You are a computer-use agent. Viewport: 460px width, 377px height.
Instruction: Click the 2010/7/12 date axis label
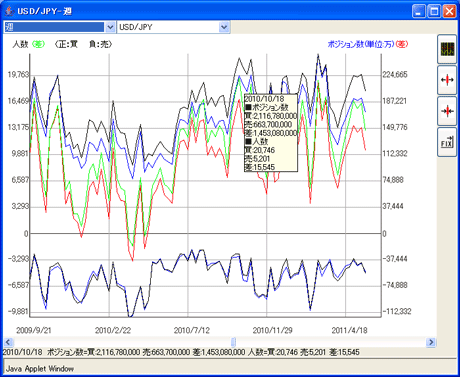(x=192, y=330)
